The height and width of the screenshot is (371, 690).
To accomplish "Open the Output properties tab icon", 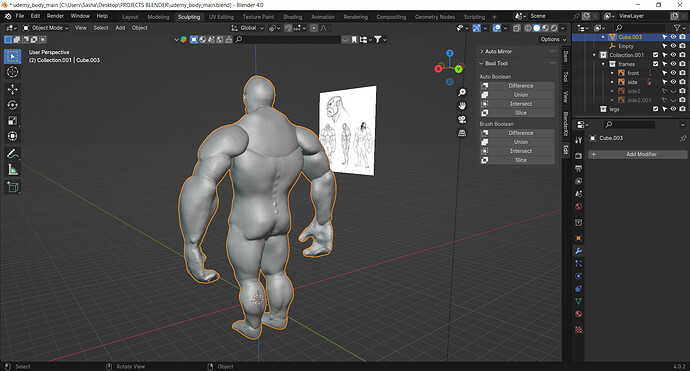I will [x=579, y=169].
